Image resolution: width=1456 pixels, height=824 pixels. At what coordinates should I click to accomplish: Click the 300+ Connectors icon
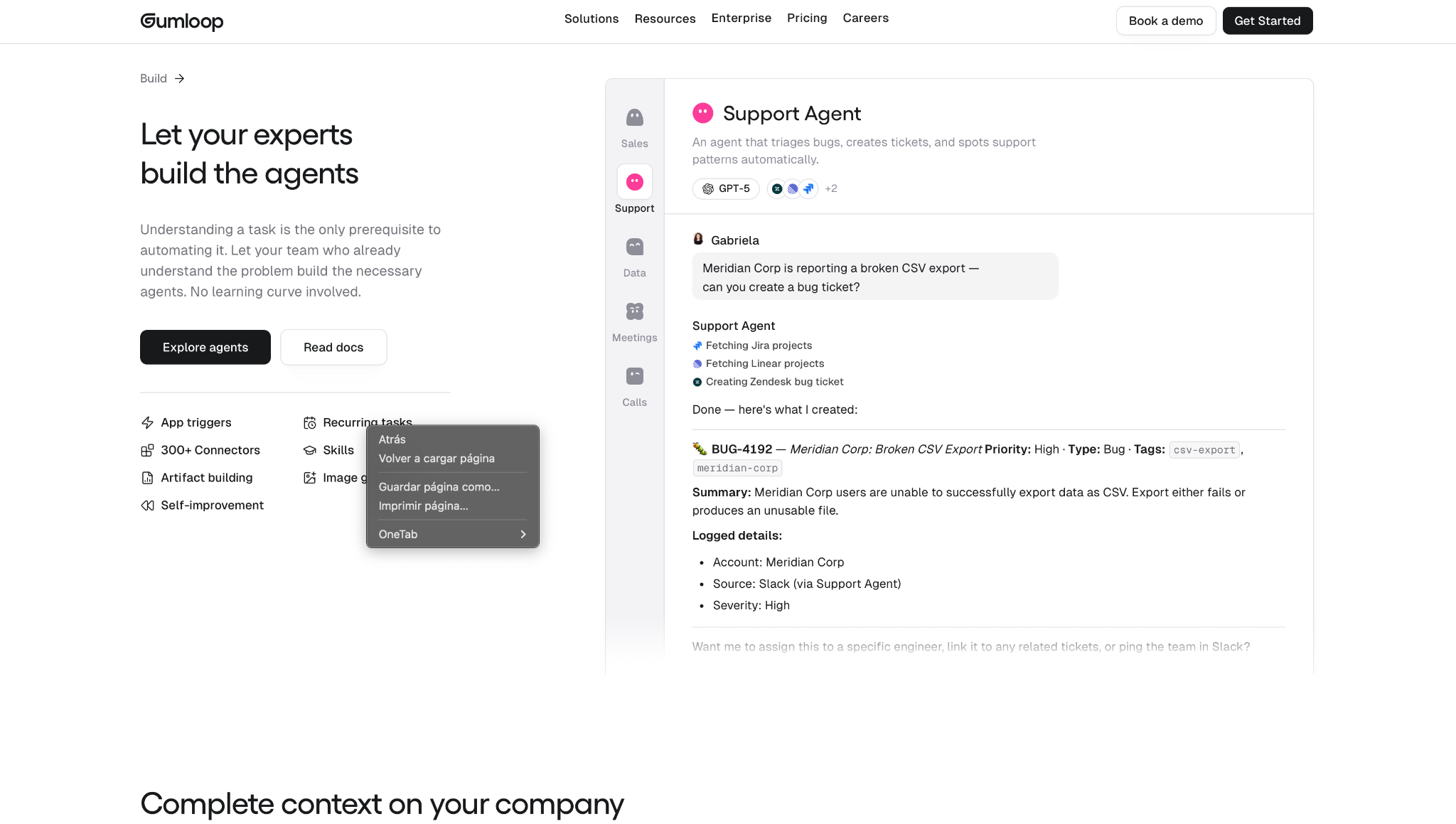[147, 451]
